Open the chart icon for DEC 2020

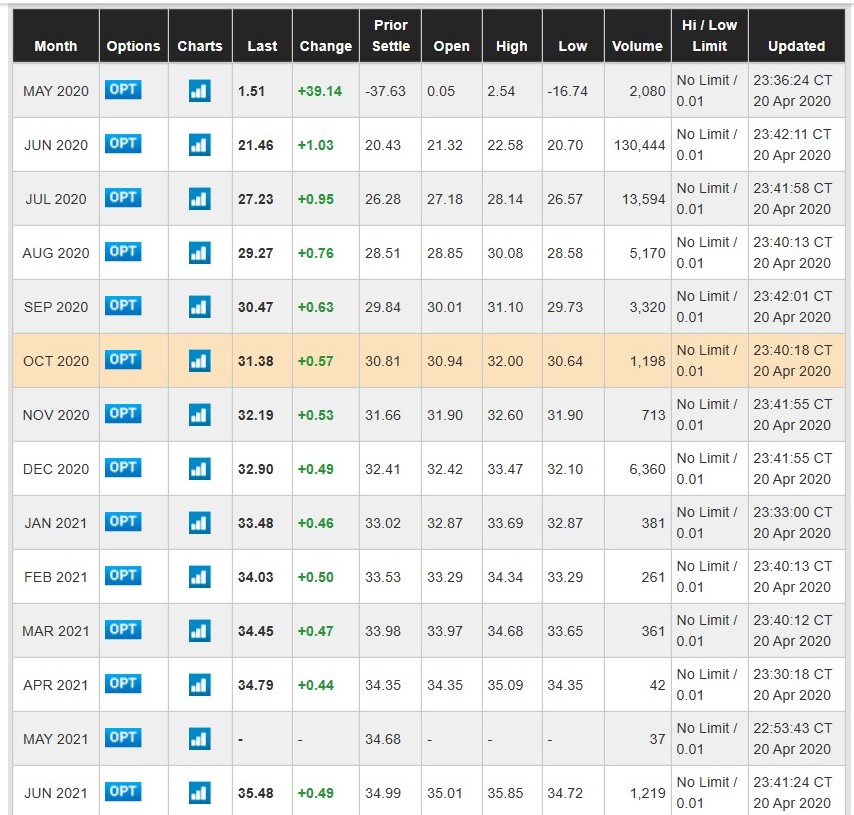click(200, 469)
